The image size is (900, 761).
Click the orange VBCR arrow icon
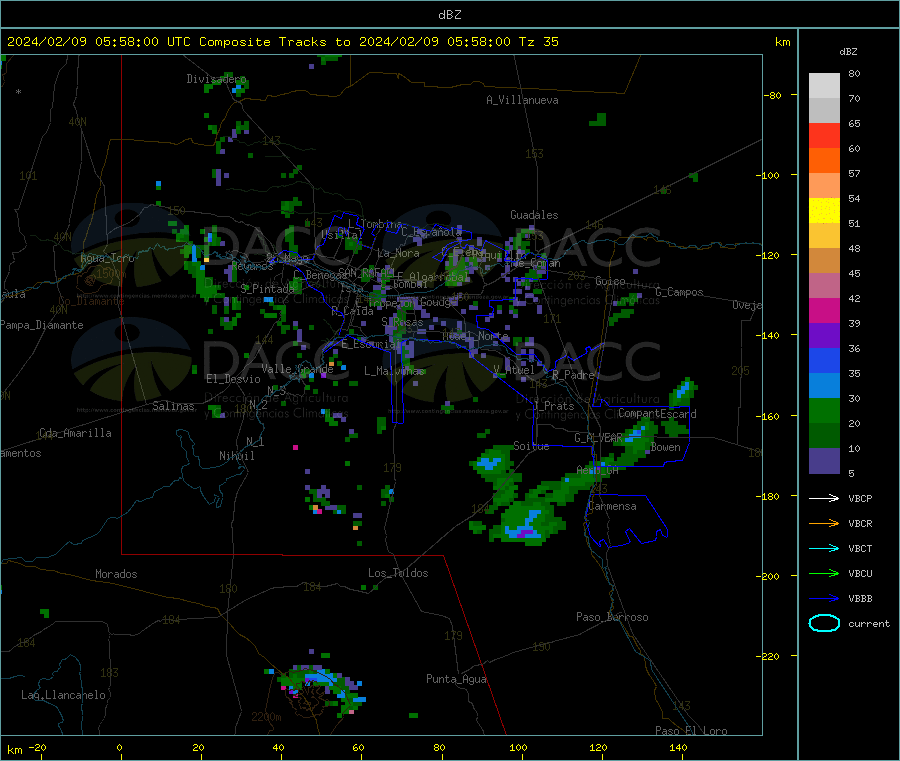[x=824, y=523]
